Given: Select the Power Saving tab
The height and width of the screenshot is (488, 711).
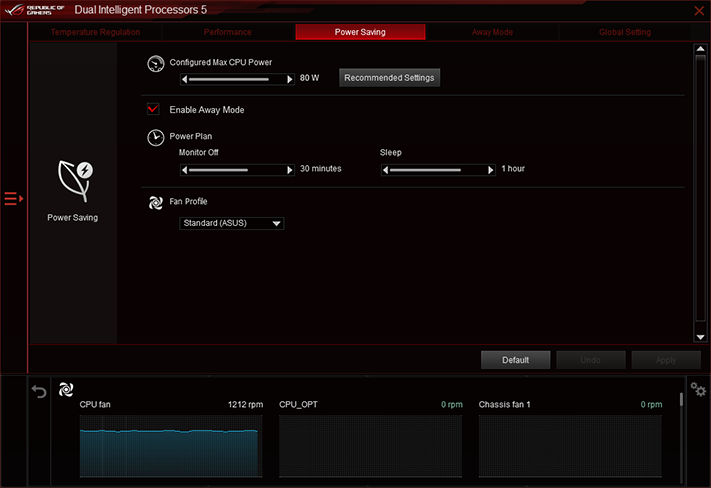Looking at the screenshot, I should coord(360,32).
